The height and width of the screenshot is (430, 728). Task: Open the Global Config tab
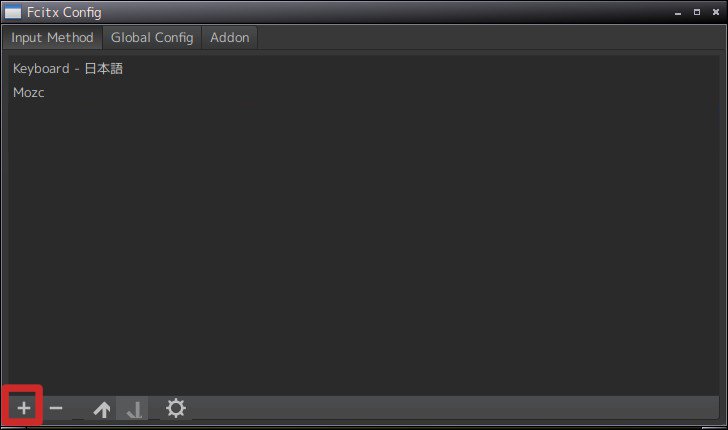click(152, 38)
